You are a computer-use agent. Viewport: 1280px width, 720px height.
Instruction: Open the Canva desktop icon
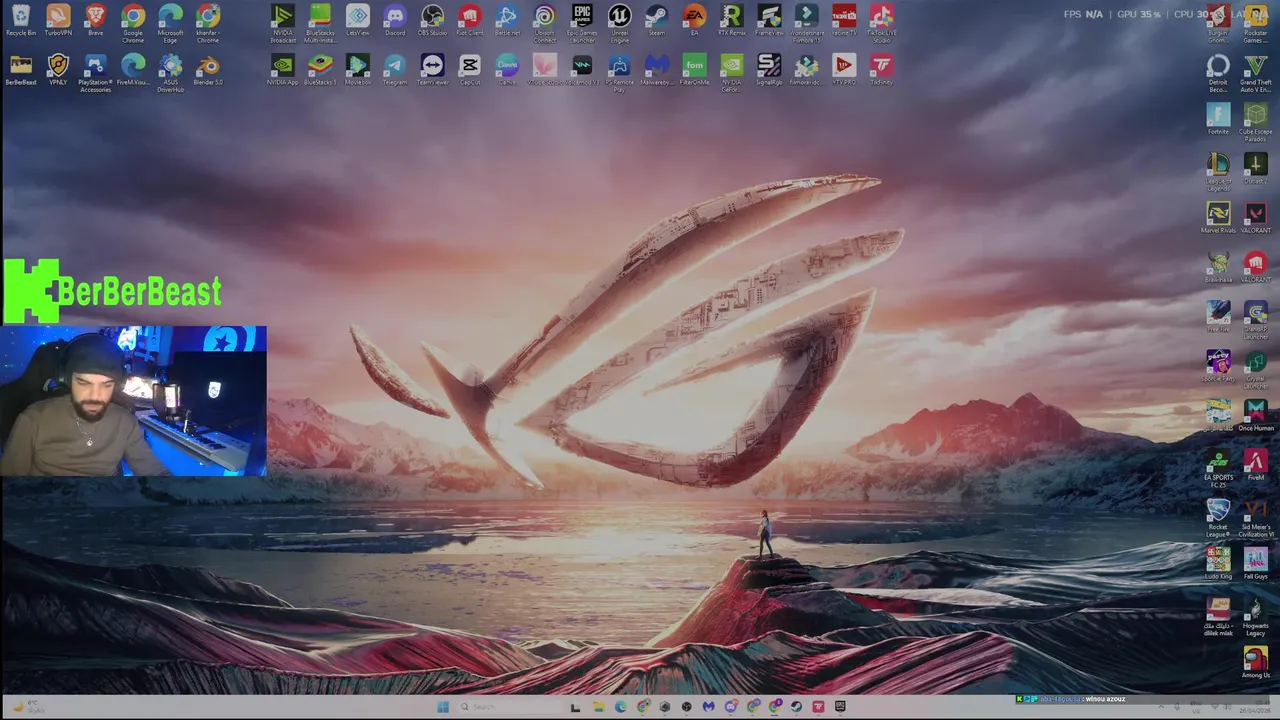[x=507, y=70]
